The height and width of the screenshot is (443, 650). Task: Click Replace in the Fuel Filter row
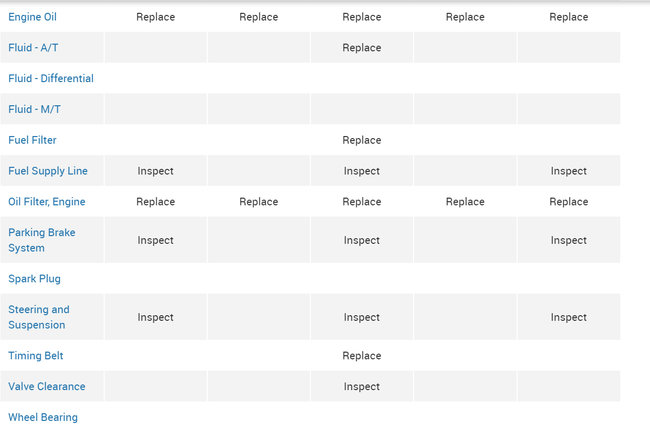pyautogui.click(x=361, y=140)
